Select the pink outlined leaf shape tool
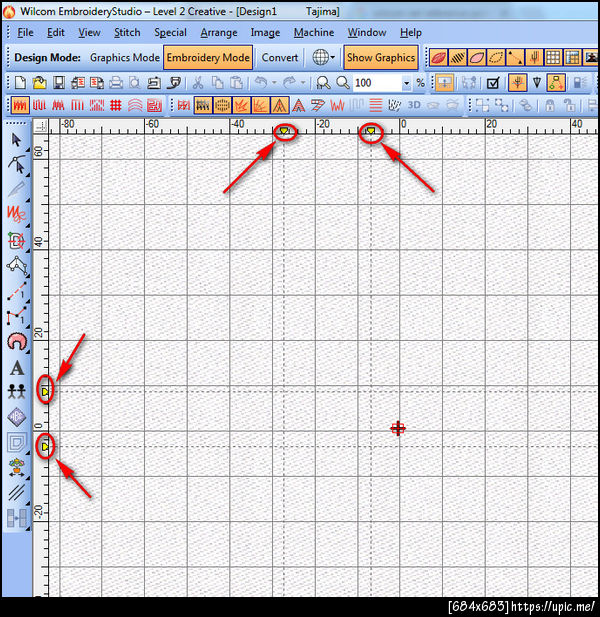 pyautogui.click(x=477, y=58)
